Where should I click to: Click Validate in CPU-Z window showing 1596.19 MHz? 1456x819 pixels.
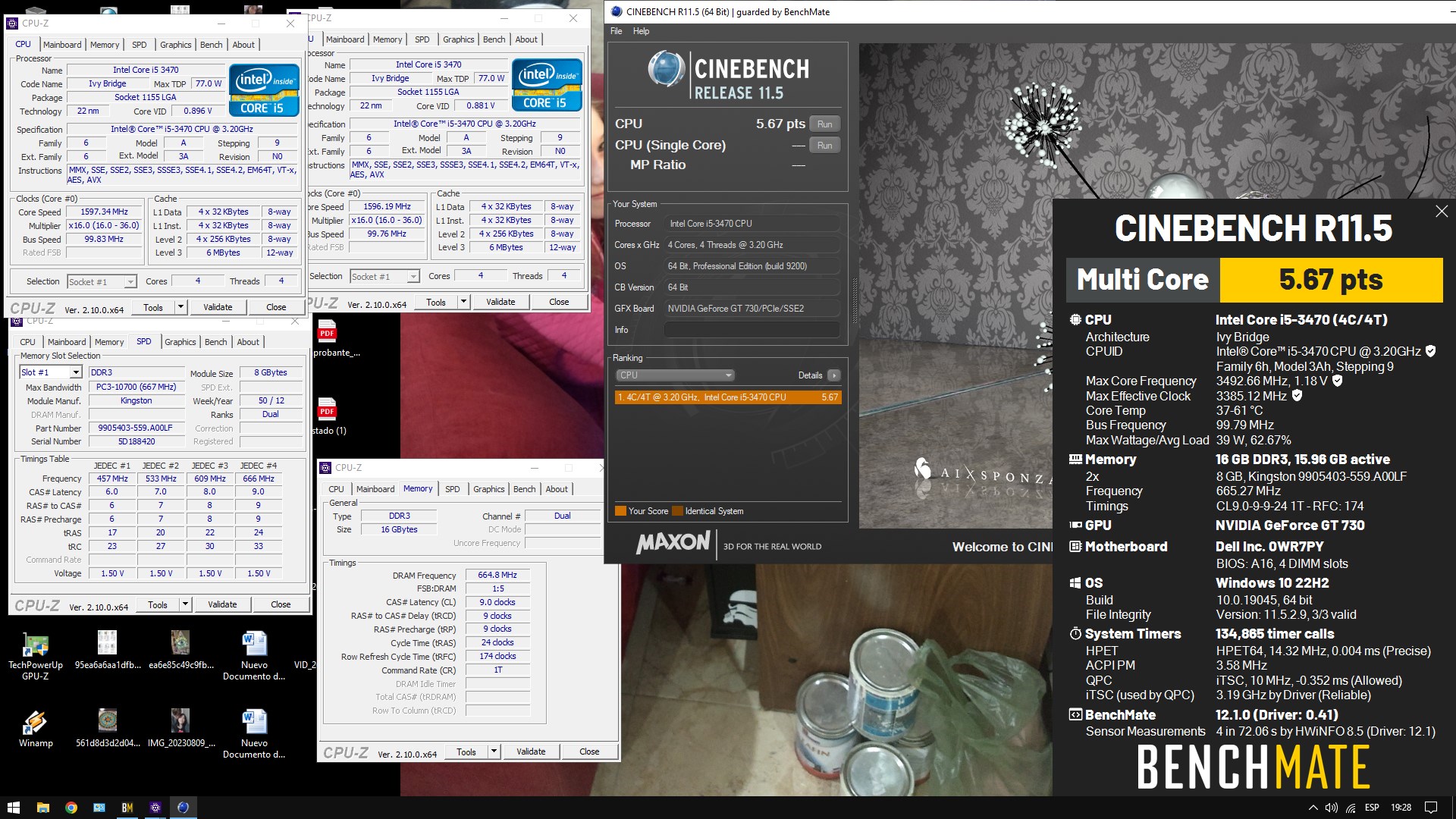pos(500,302)
